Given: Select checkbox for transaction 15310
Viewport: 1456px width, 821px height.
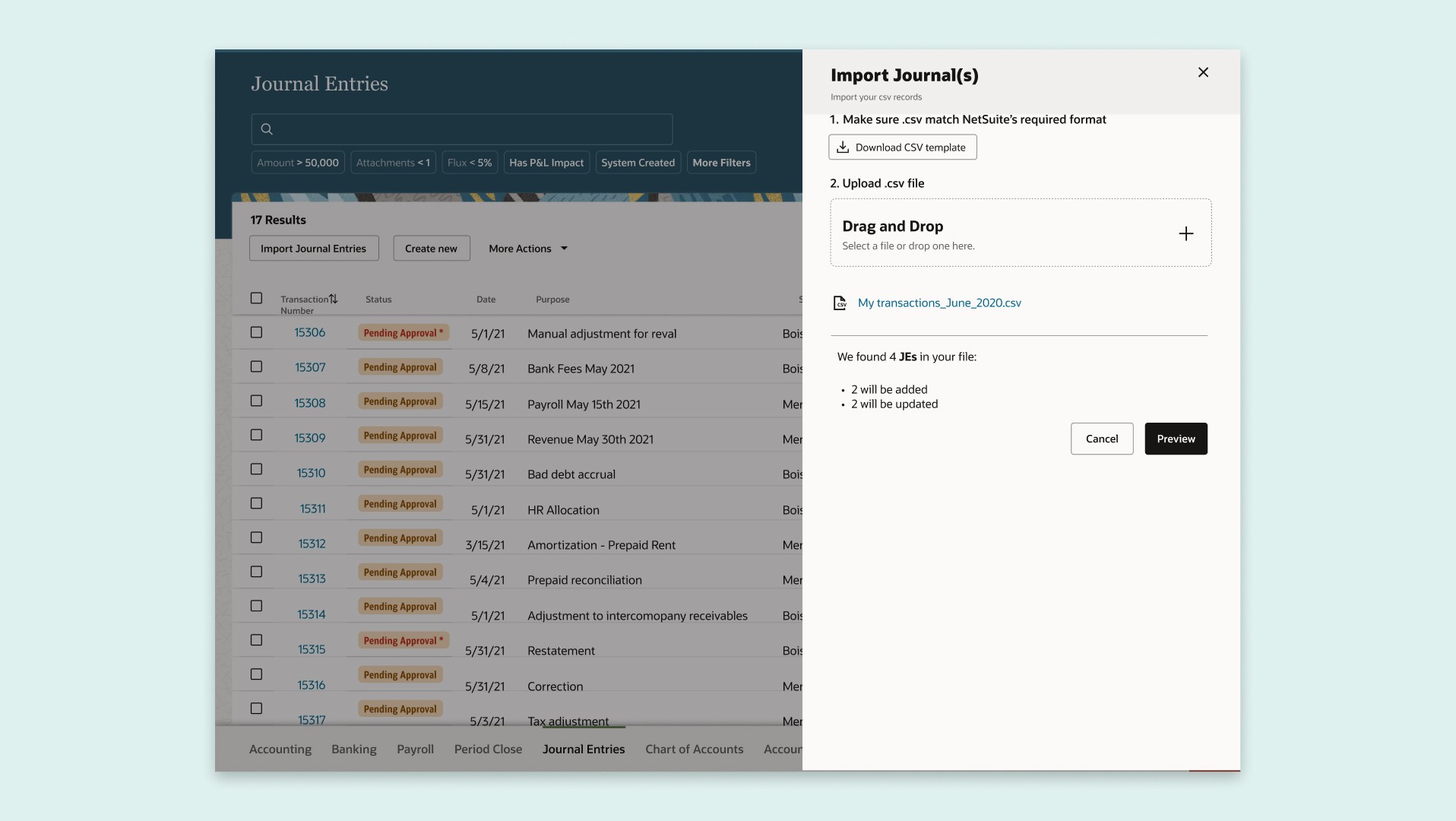Looking at the screenshot, I should pyautogui.click(x=256, y=469).
